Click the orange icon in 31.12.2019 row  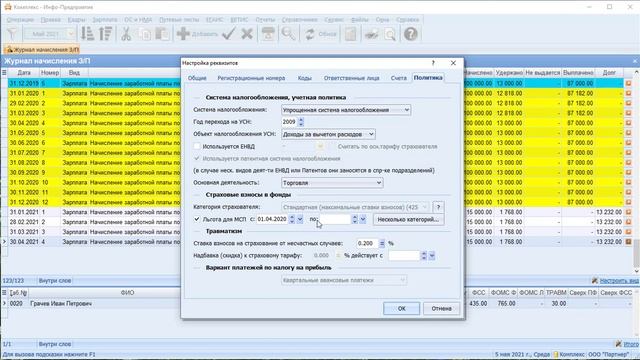pyautogui.click(x=629, y=83)
